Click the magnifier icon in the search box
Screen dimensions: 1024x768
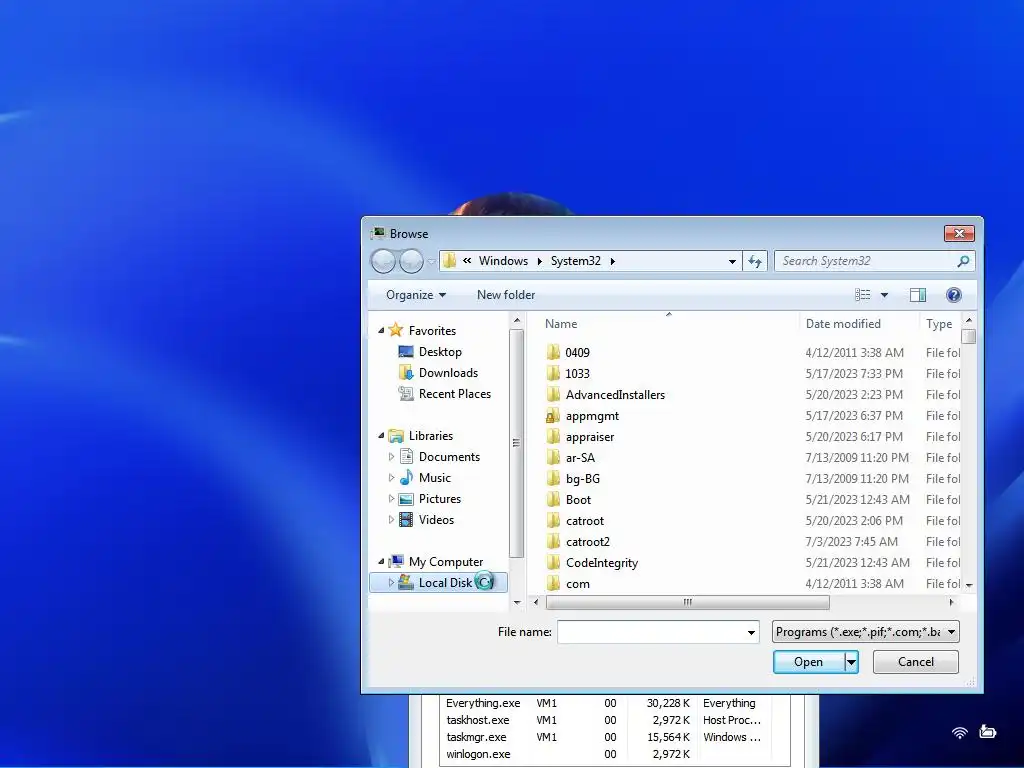963,261
